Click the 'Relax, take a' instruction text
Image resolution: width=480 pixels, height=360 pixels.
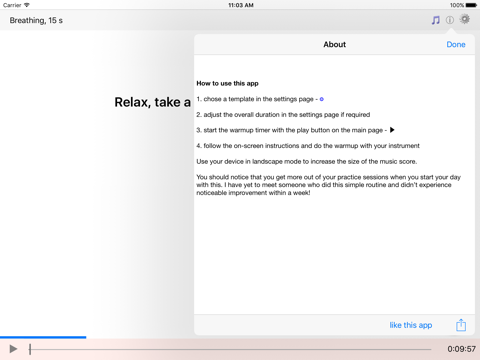153,102
